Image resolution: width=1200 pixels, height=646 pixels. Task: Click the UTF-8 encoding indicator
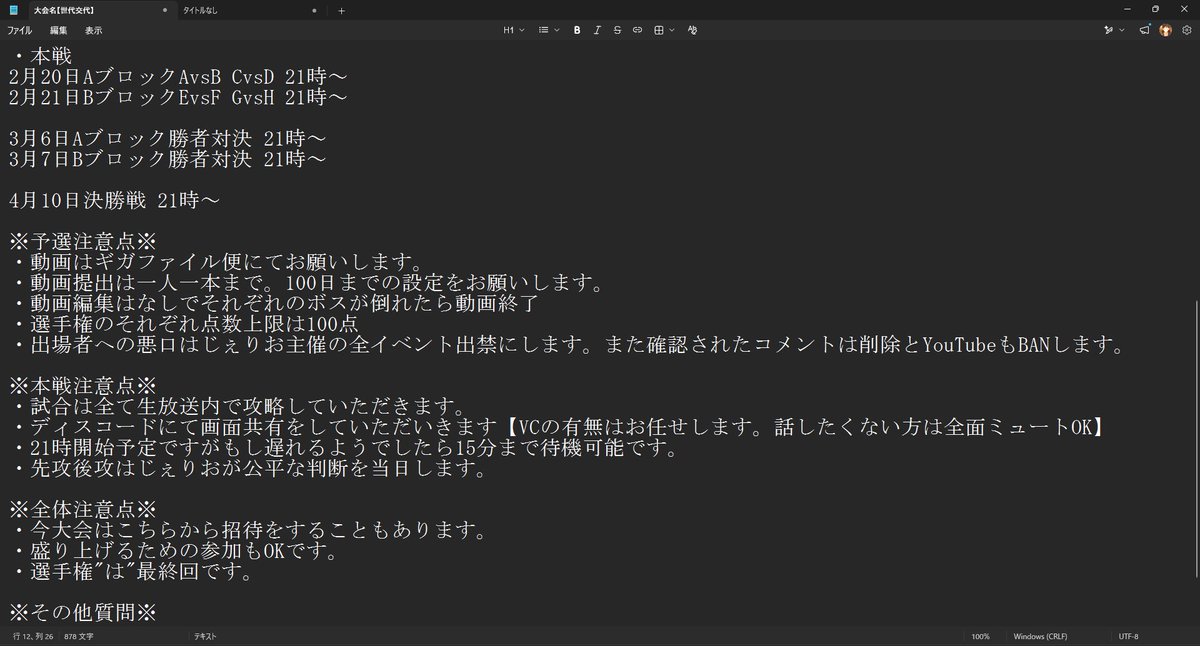1128,636
